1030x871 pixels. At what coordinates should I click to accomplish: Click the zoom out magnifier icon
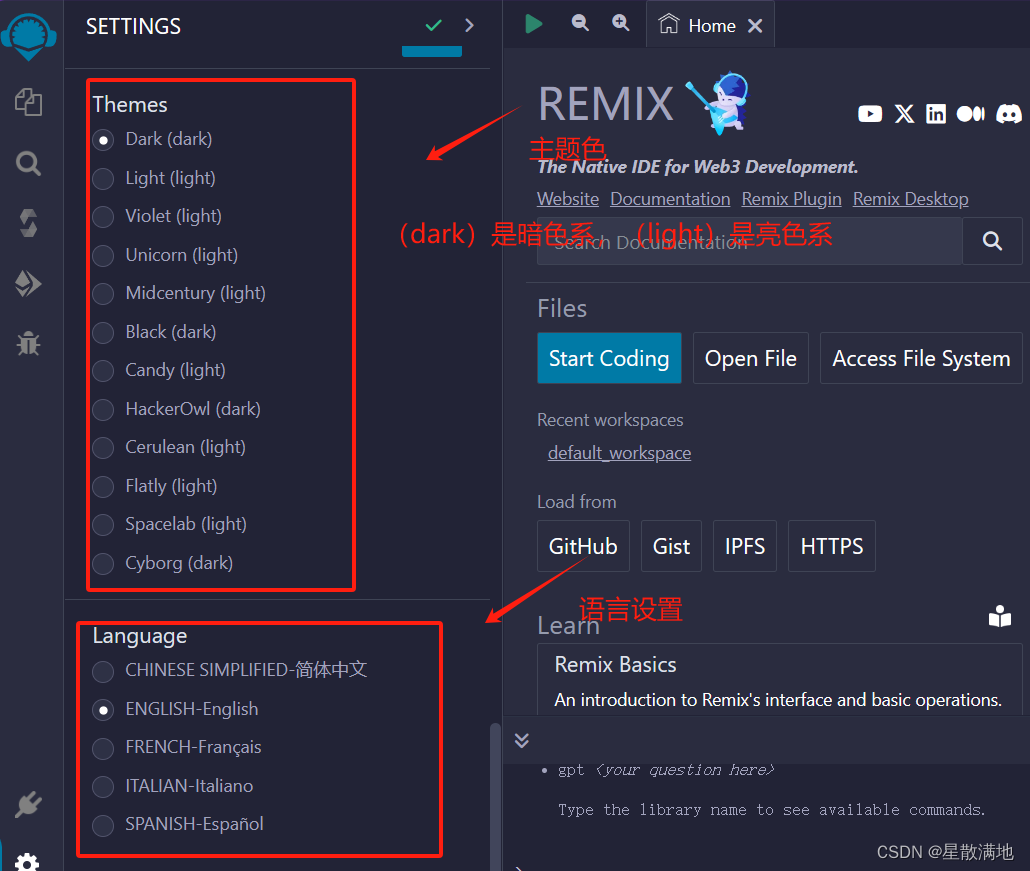tap(580, 23)
